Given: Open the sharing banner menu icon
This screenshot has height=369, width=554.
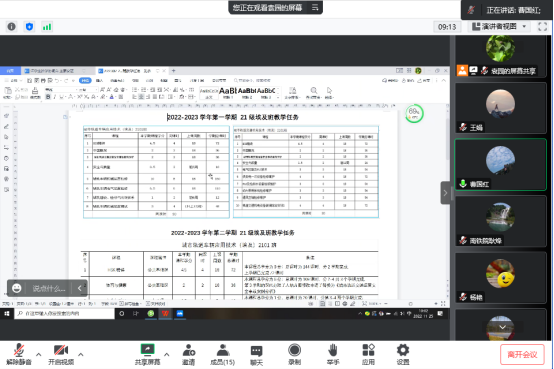Looking at the screenshot, I should pyautogui.click(x=315, y=7).
